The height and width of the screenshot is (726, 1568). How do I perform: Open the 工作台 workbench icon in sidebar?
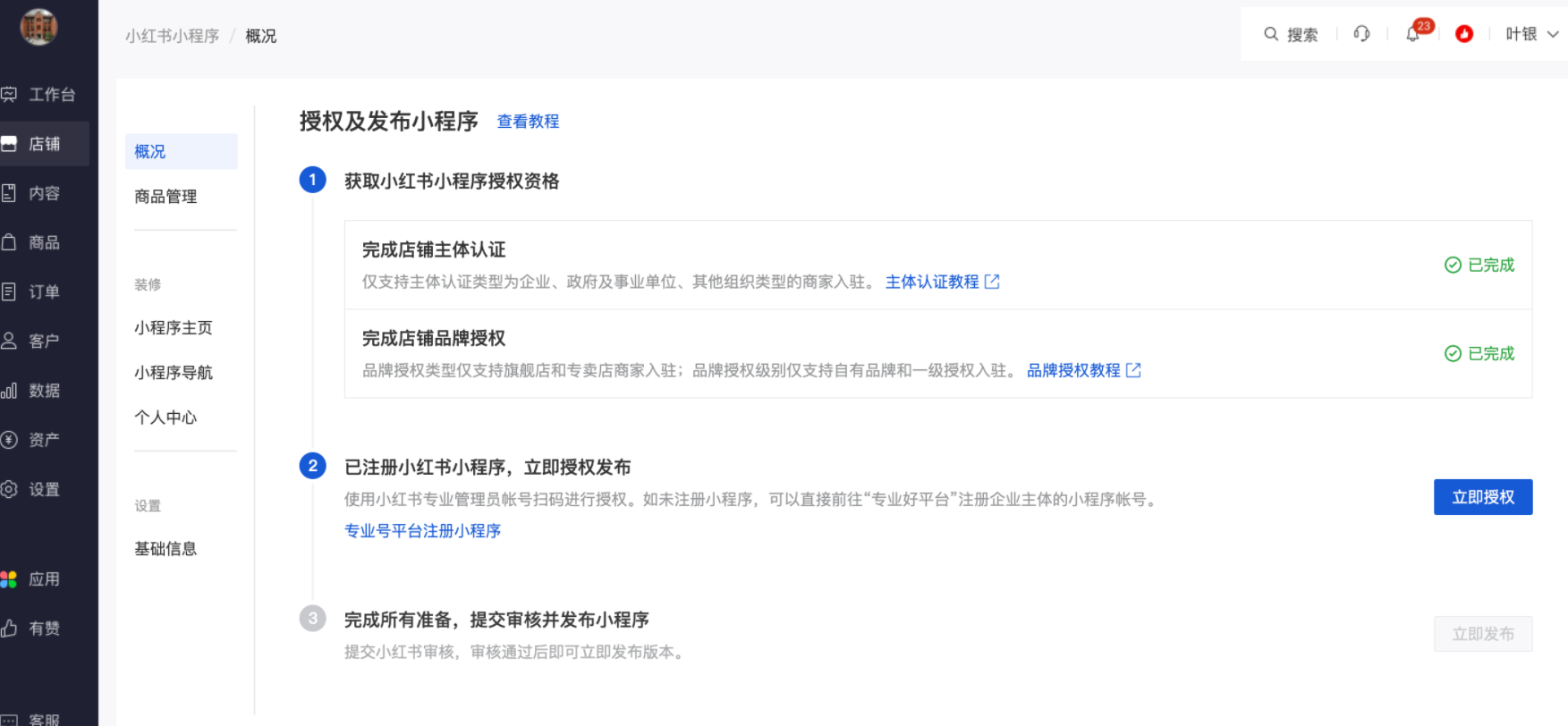(x=9, y=95)
